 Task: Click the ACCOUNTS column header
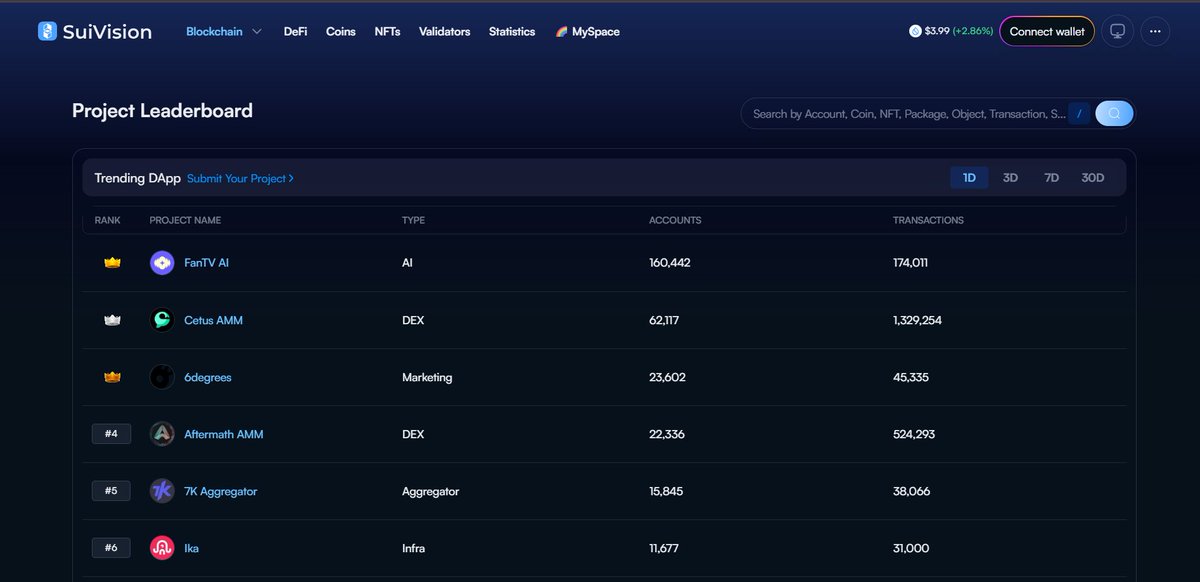point(675,220)
